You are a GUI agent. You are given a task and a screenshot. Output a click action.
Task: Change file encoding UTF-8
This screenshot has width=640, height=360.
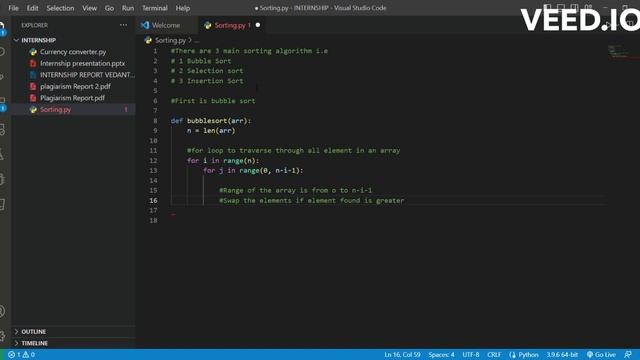click(471, 354)
